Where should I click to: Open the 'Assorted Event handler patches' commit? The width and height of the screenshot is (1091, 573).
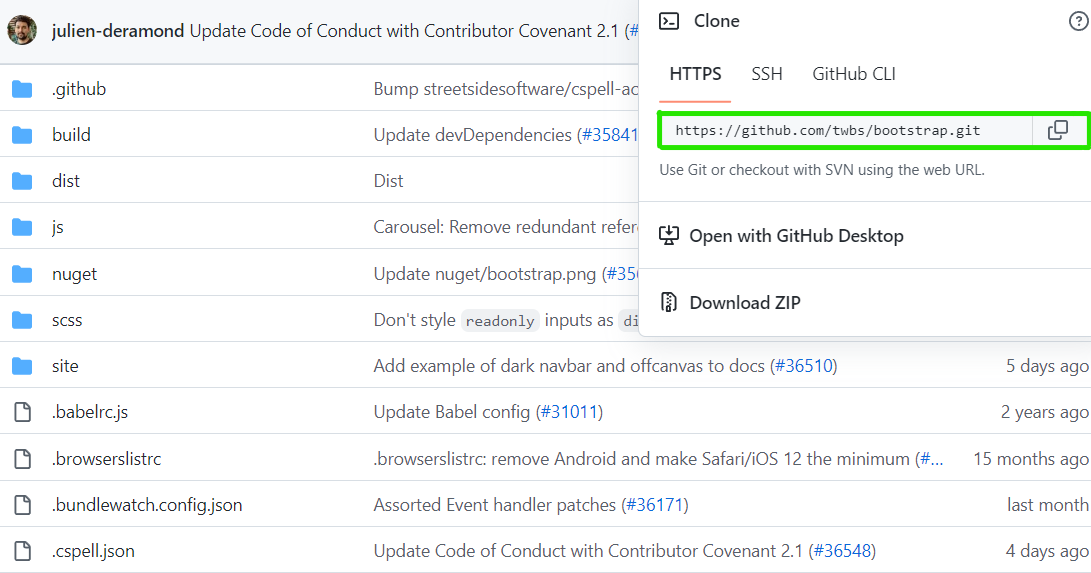[495, 505]
